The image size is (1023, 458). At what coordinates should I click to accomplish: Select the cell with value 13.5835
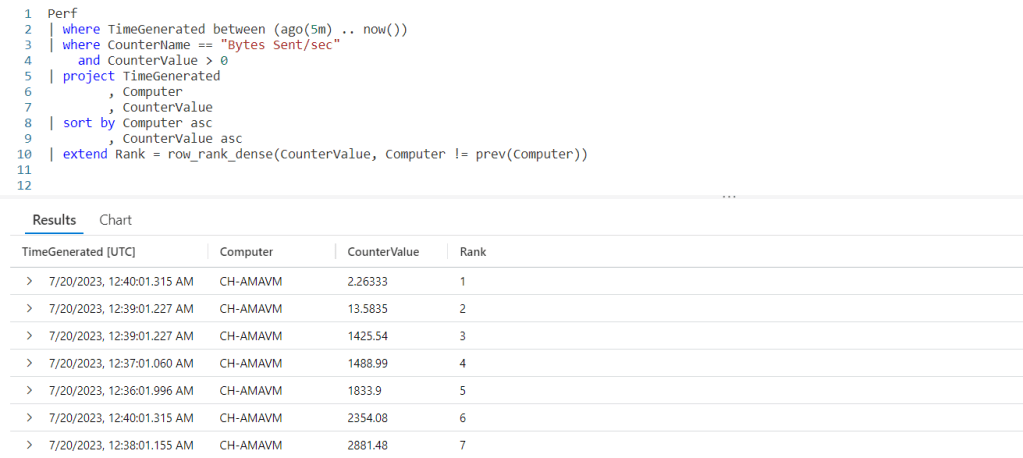[x=369, y=309]
